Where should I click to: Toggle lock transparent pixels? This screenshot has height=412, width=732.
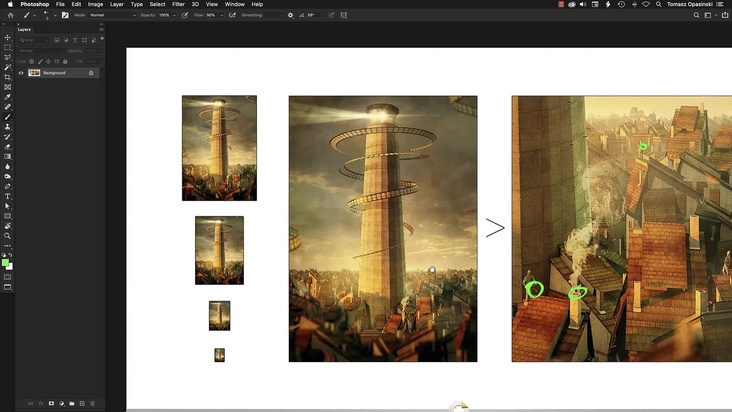(x=32, y=61)
